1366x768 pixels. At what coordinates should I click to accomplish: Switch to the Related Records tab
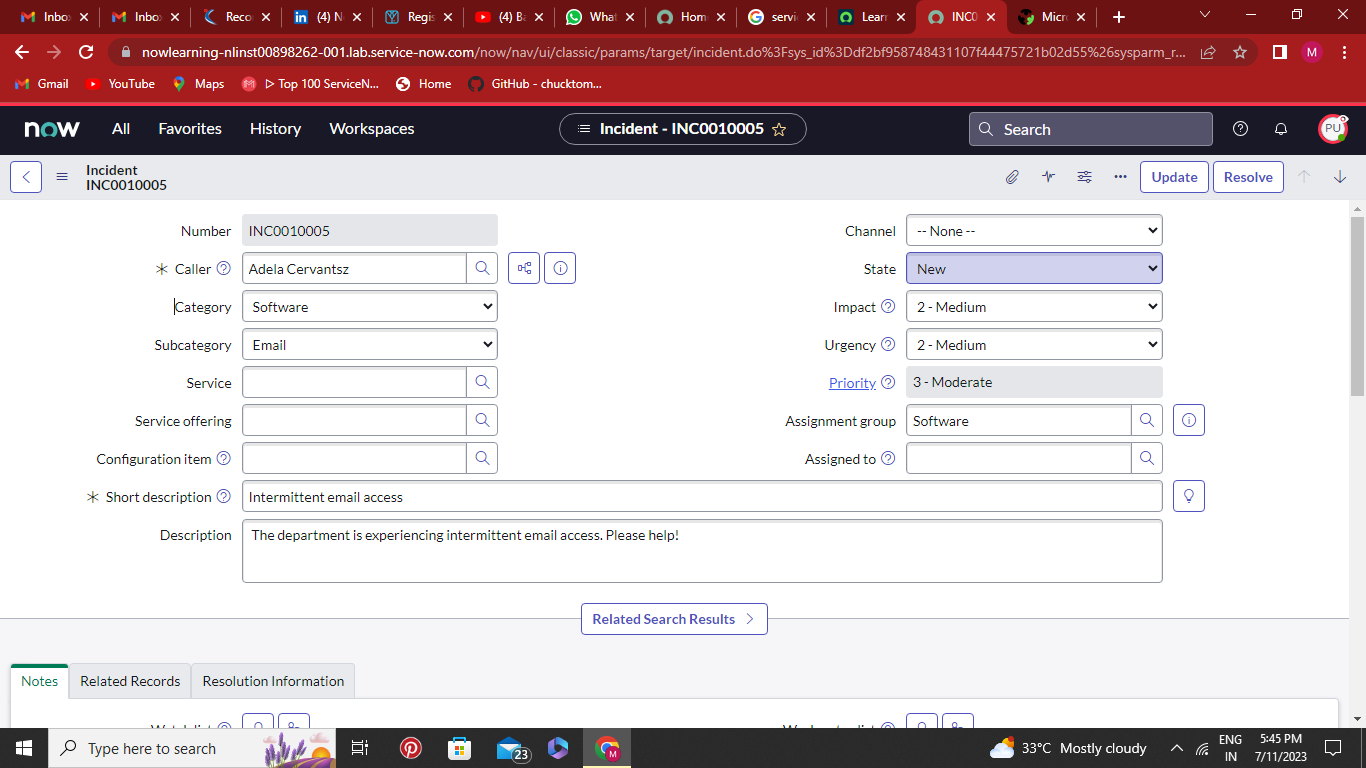coord(129,681)
